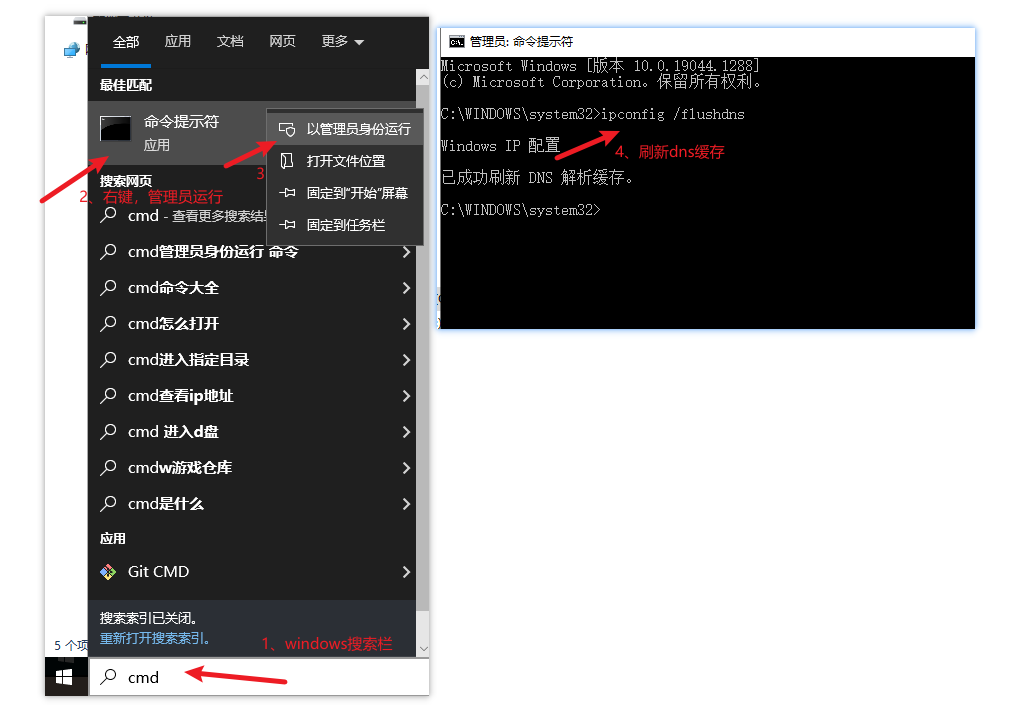The image size is (1032, 705).
Task: Click the search icon next to cmd 进入d盘
Action: click(x=109, y=431)
